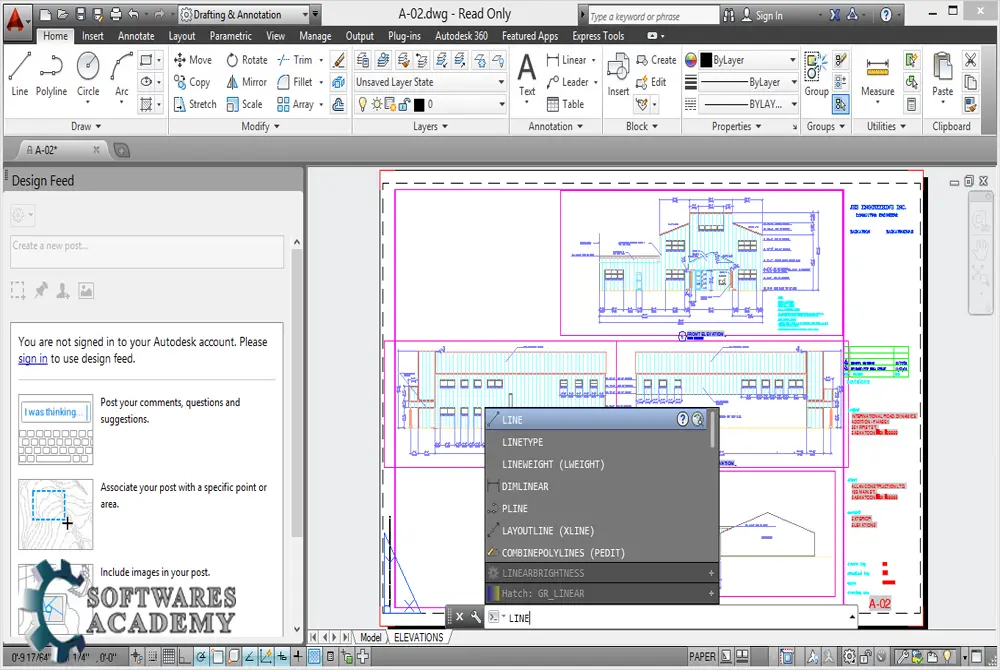Expand the Draw panel
The height and width of the screenshot is (670, 1000).
pos(85,126)
